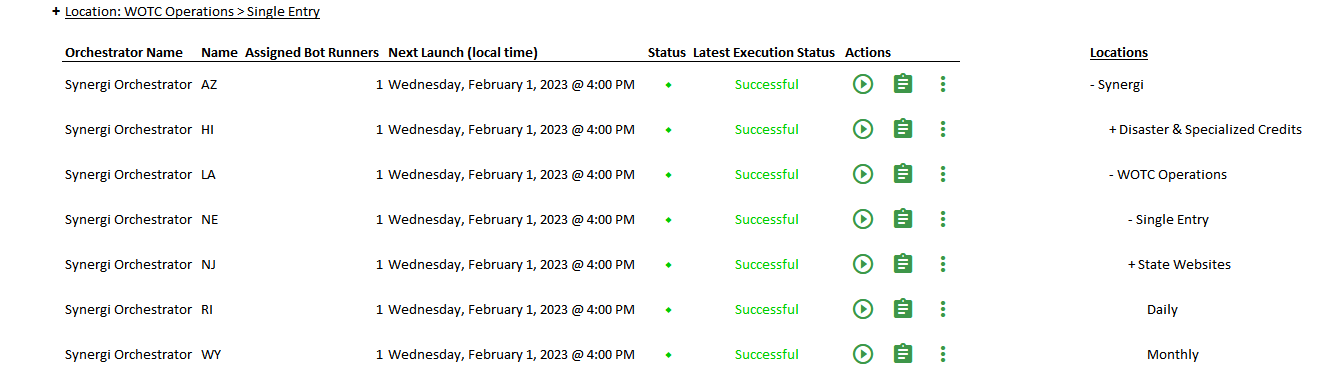Screen dimensions: 1317x389
Task: Collapse the Synergi root location
Action: coord(1093,84)
